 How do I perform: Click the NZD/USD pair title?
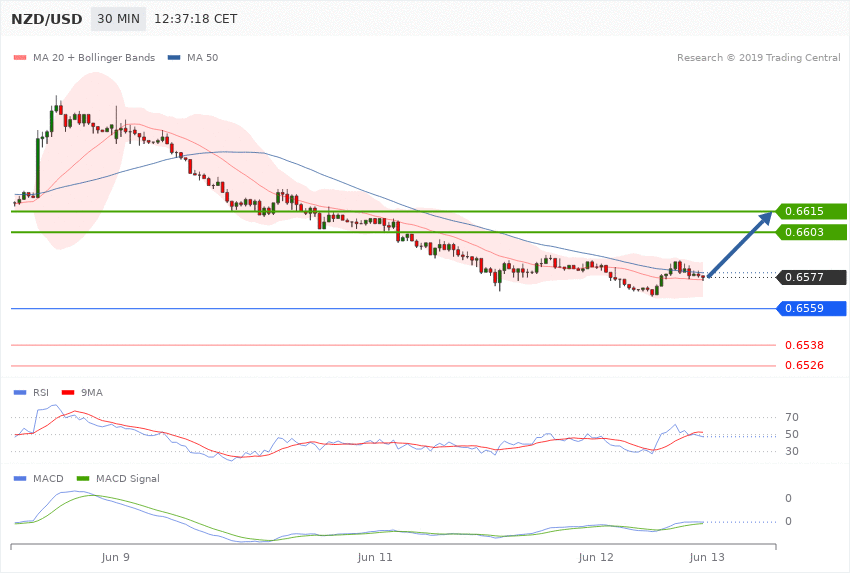coord(47,19)
